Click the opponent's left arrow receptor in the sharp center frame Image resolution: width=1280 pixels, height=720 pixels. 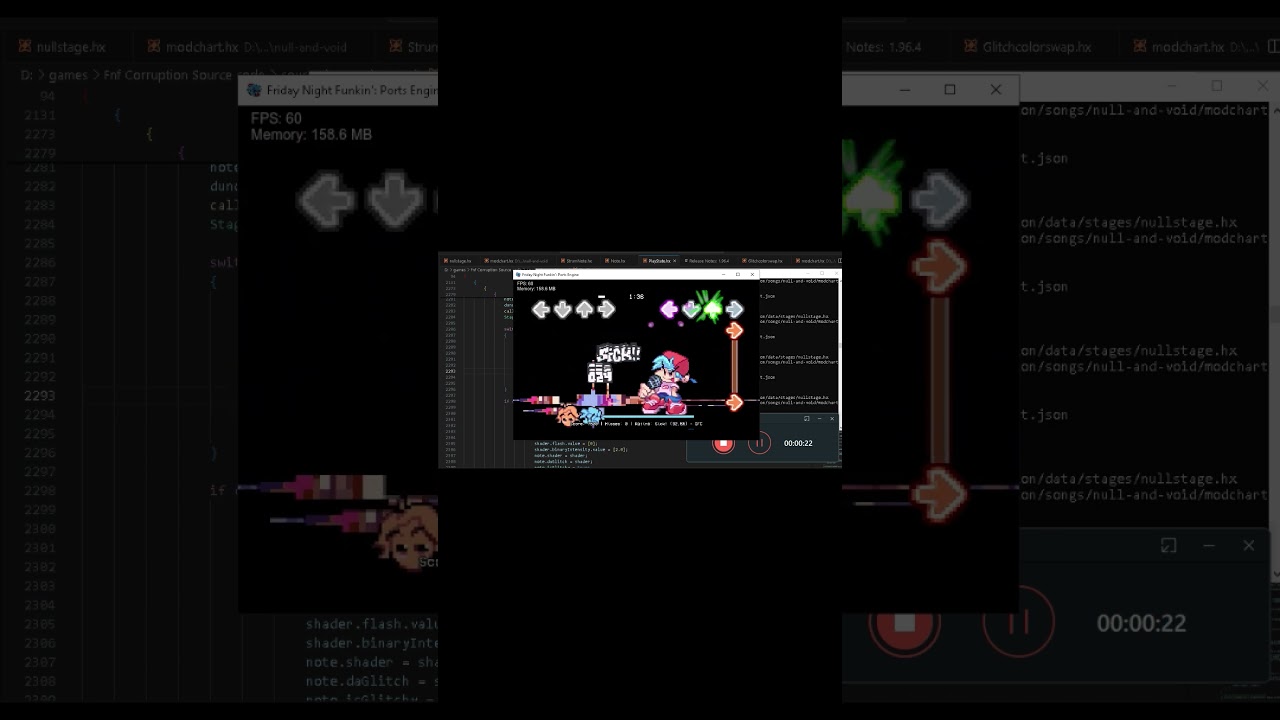(541, 310)
